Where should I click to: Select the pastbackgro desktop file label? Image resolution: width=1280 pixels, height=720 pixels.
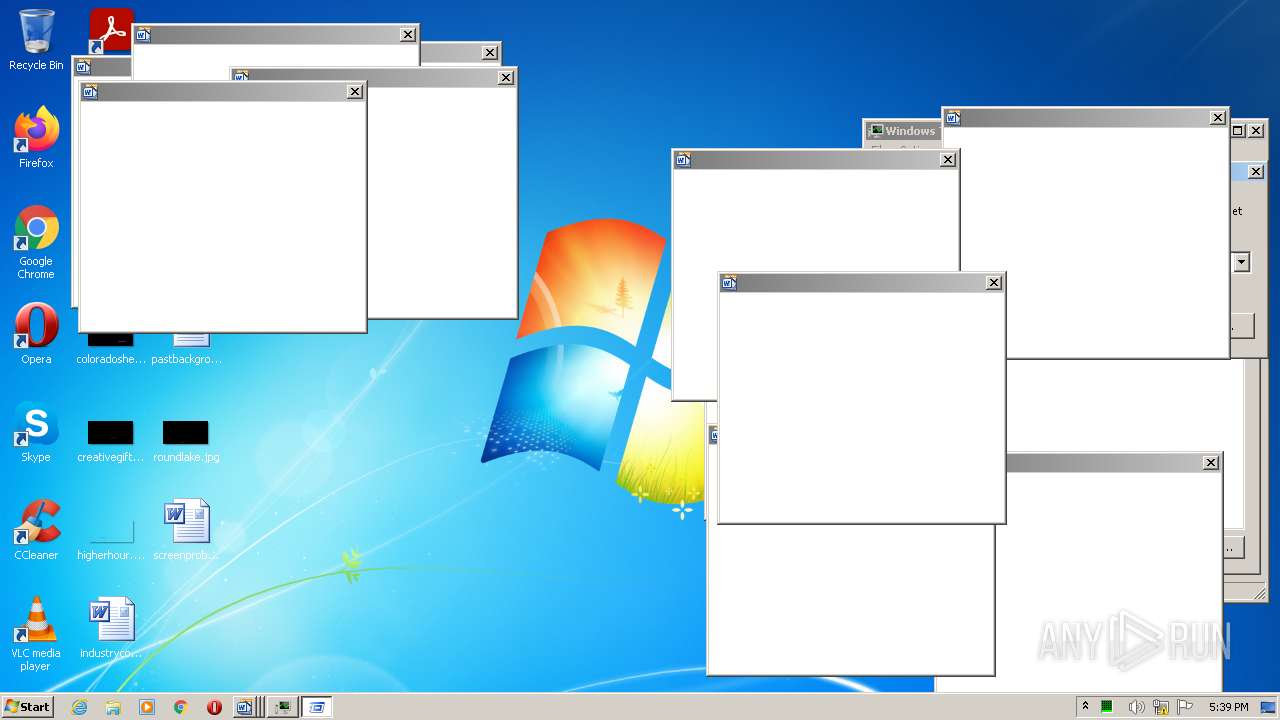(186, 359)
